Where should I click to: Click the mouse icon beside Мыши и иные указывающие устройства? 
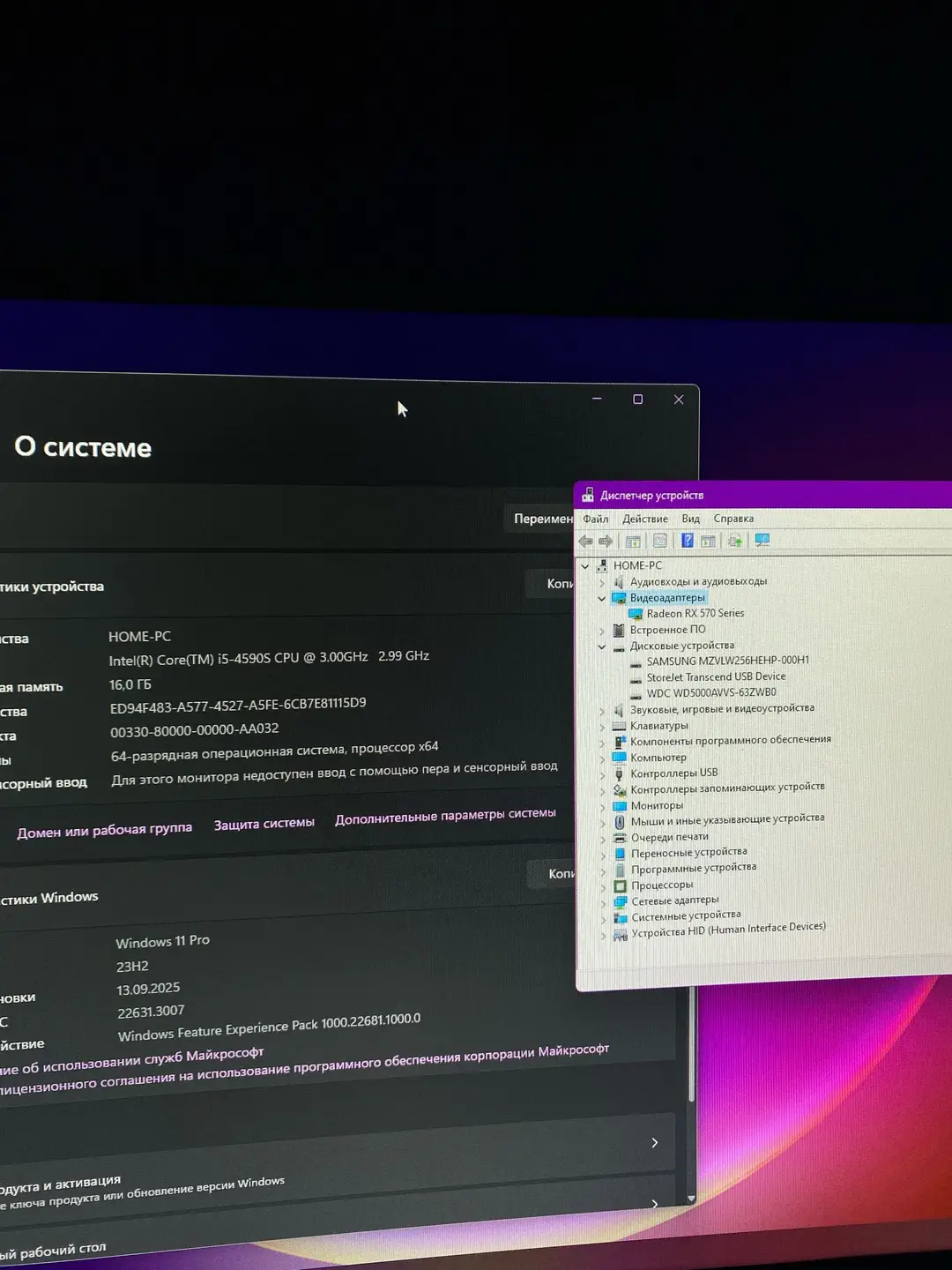(x=620, y=821)
